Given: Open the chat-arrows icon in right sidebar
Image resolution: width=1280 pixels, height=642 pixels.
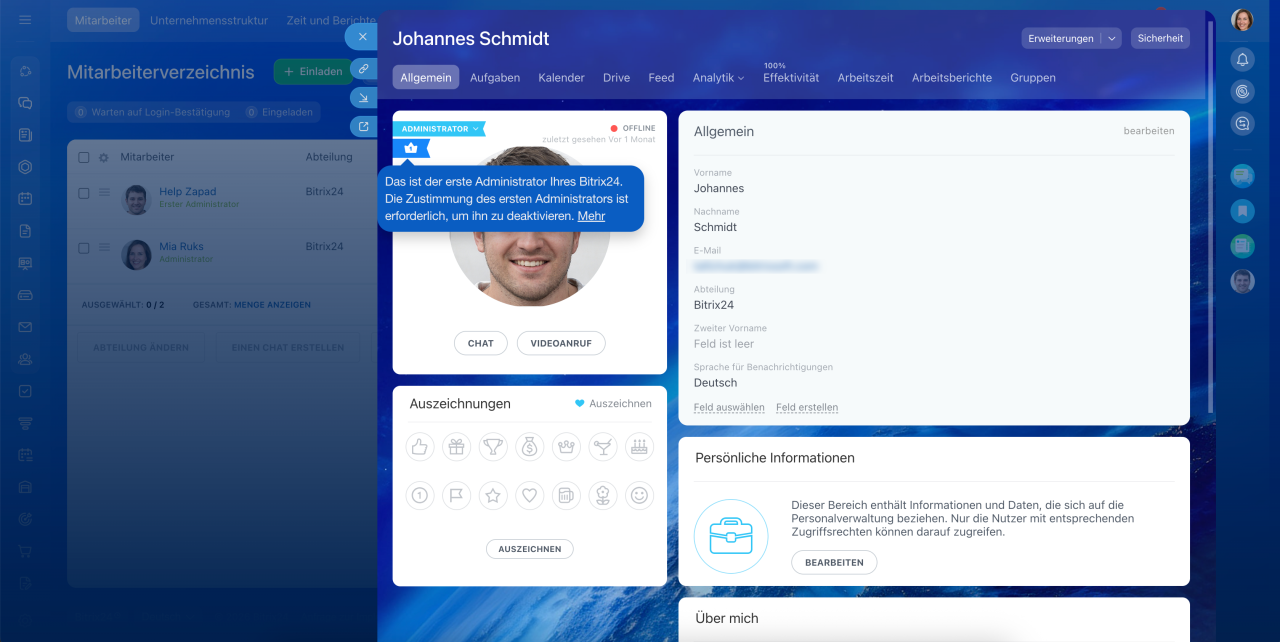Looking at the screenshot, I should pyautogui.click(x=1242, y=124).
